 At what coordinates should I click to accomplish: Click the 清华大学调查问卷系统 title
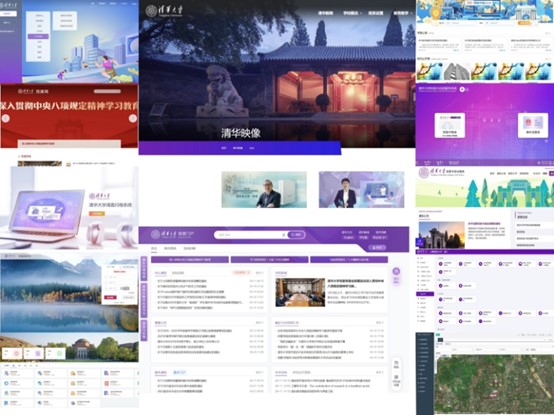click(110, 205)
